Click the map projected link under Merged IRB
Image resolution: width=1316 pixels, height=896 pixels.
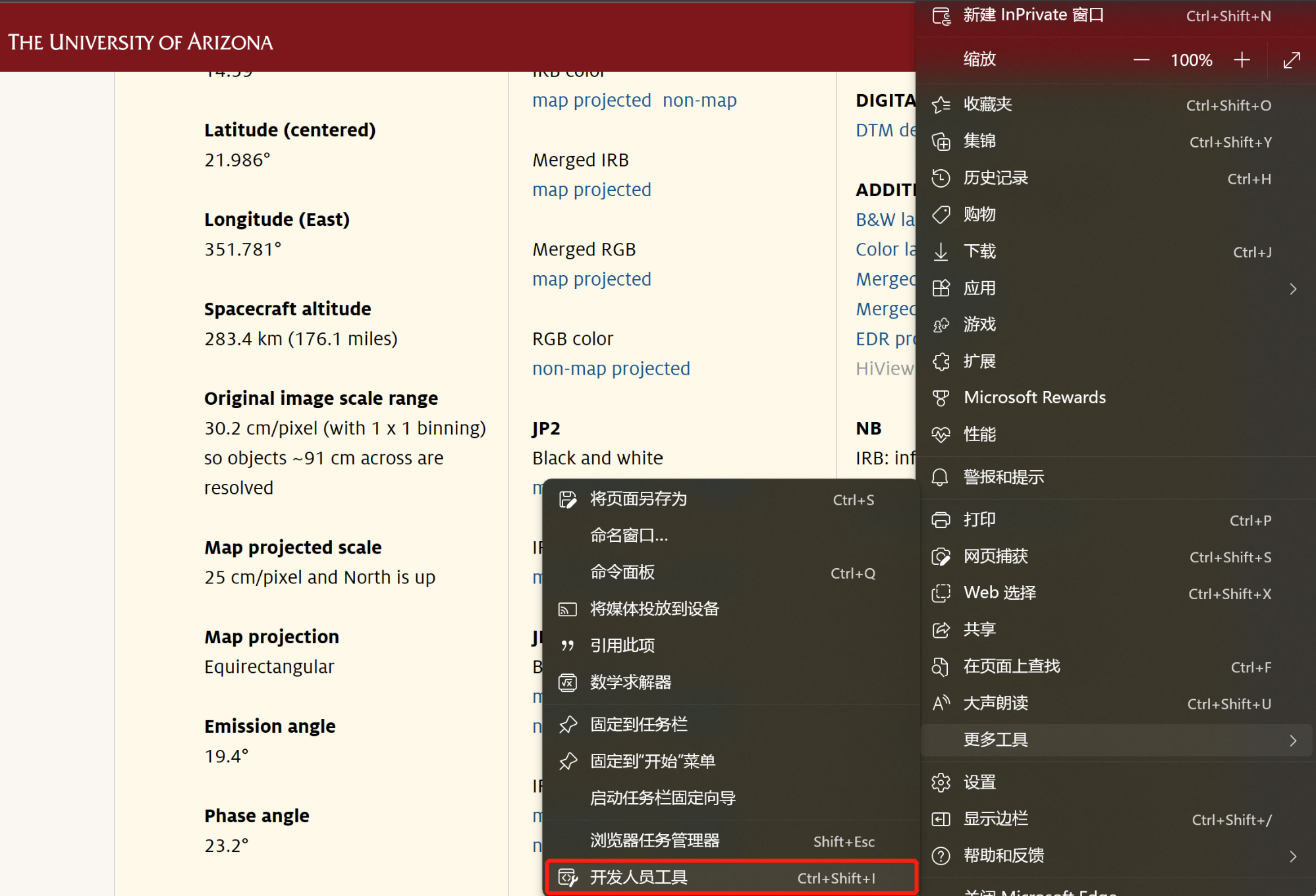pos(591,190)
